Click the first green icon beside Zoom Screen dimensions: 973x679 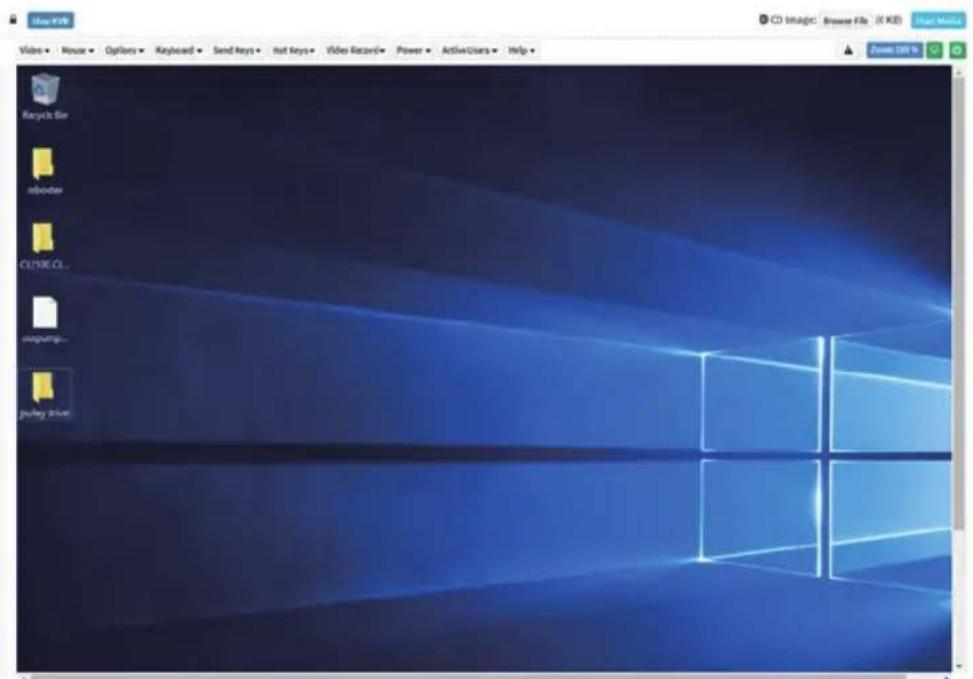pos(935,50)
